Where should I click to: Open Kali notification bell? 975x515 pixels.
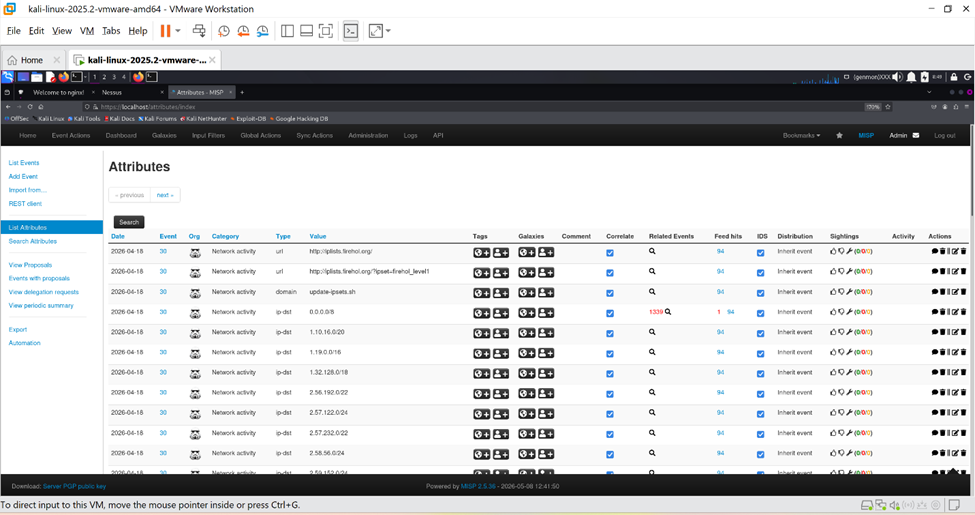click(x=911, y=77)
